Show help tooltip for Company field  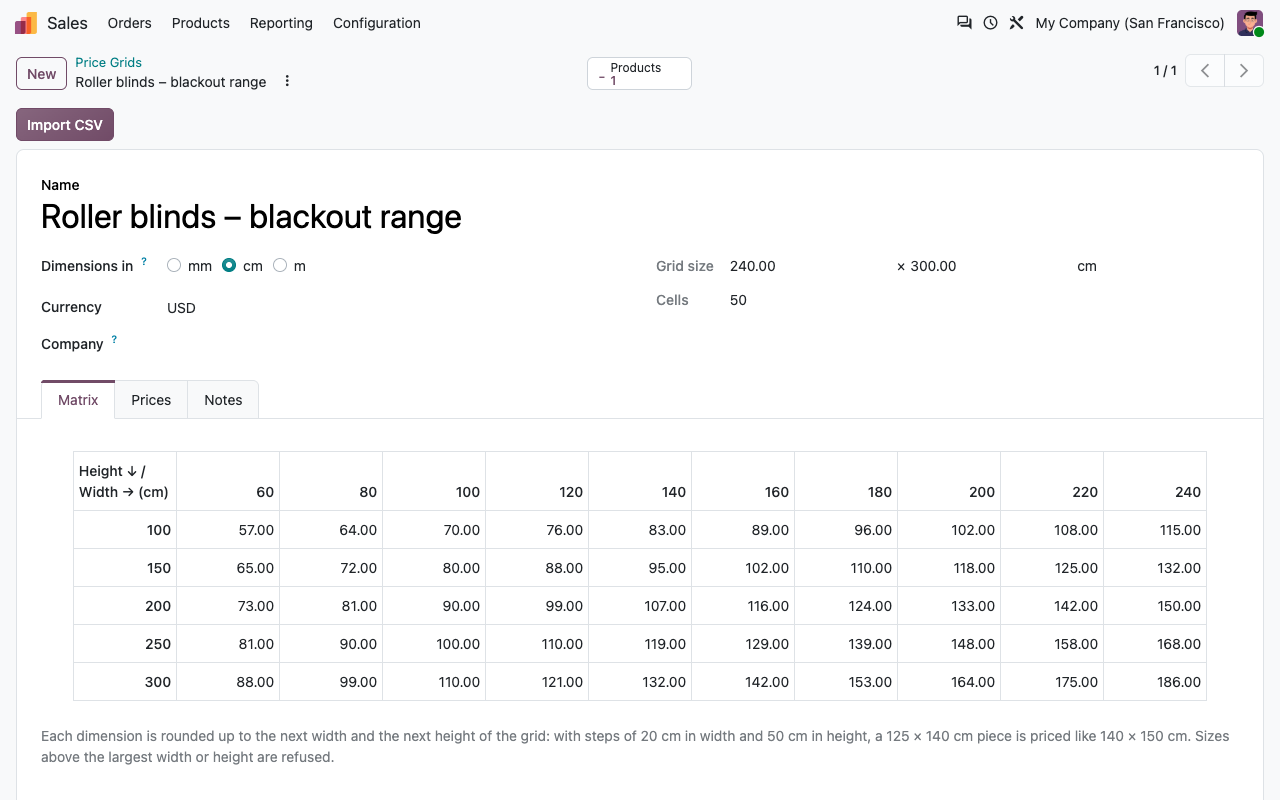pyautogui.click(x=114, y=340)
